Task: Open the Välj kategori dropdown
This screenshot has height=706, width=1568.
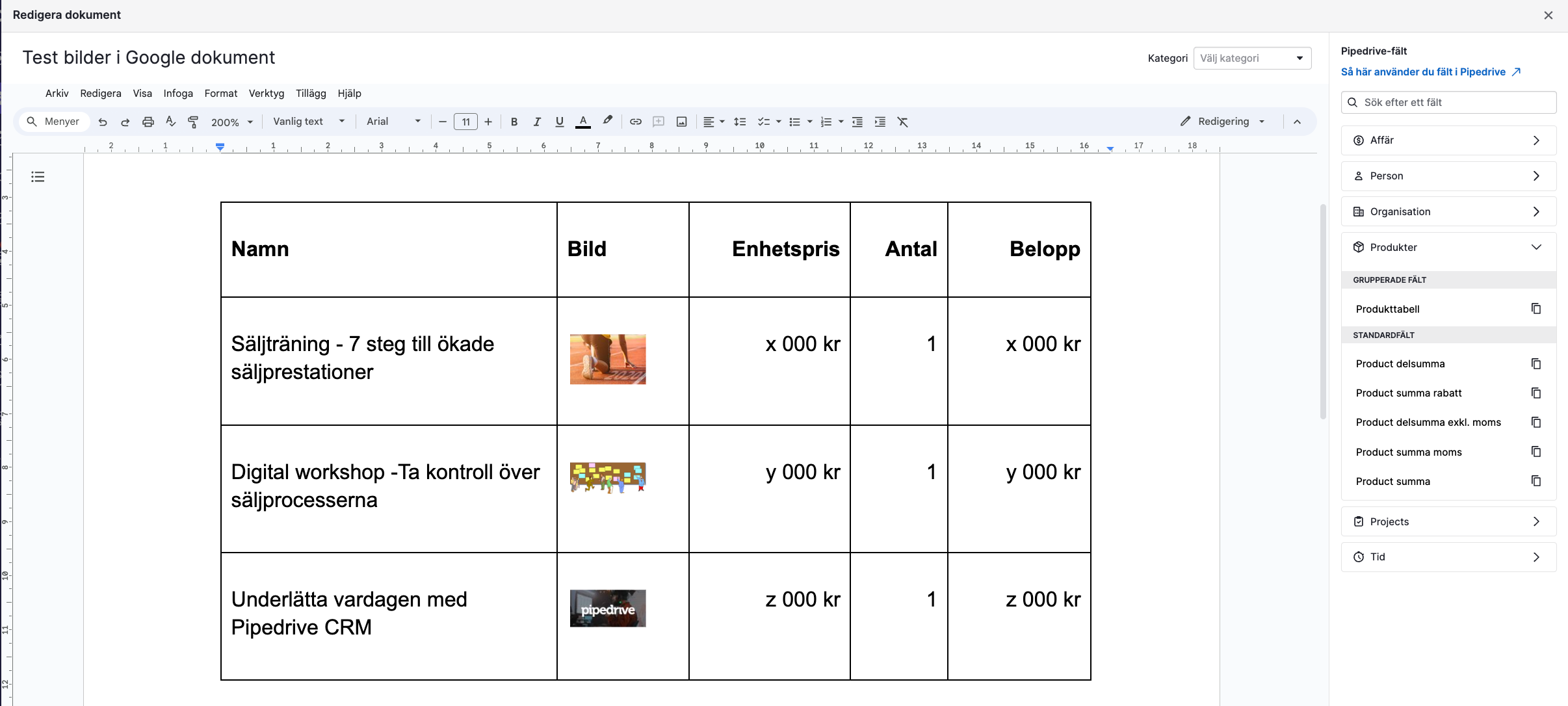Action: tap(1252, 58)
